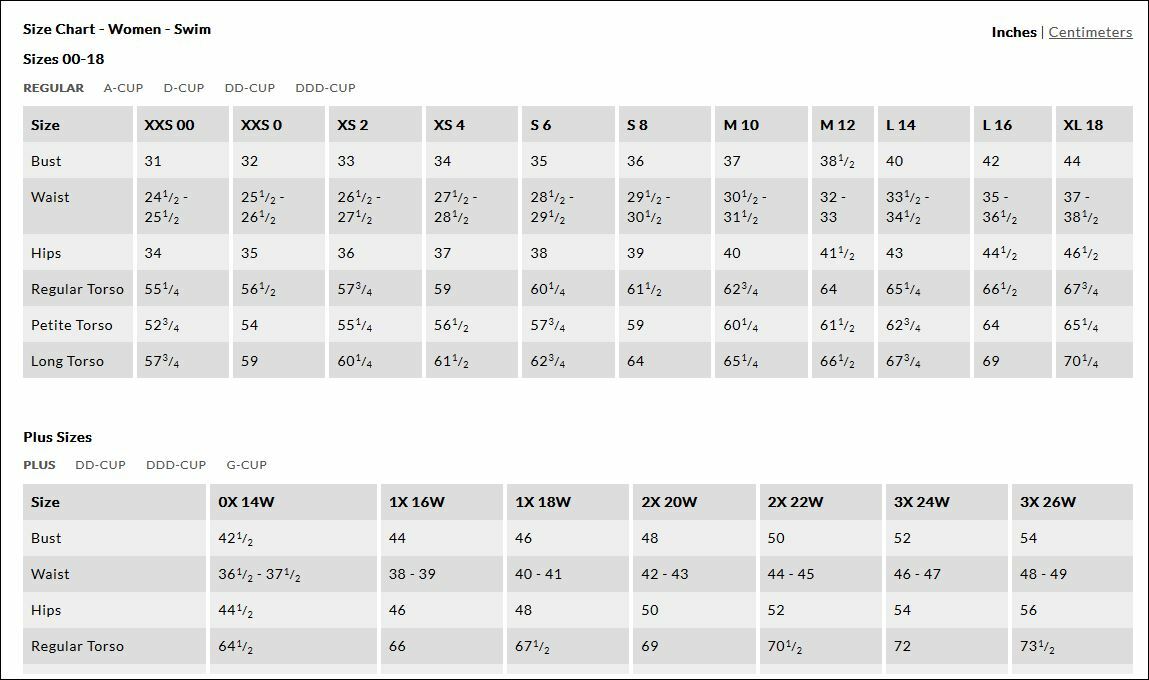Open the DD-CUP tab under Sizes 00-18
Screen dimensions: 1149x680
click(250, 88)
